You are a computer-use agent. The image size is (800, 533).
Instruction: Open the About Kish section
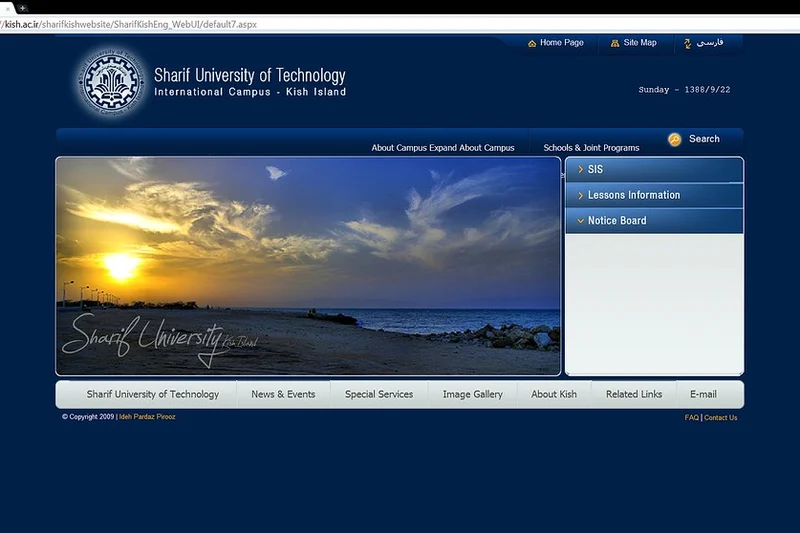click(x=554, y=394)
